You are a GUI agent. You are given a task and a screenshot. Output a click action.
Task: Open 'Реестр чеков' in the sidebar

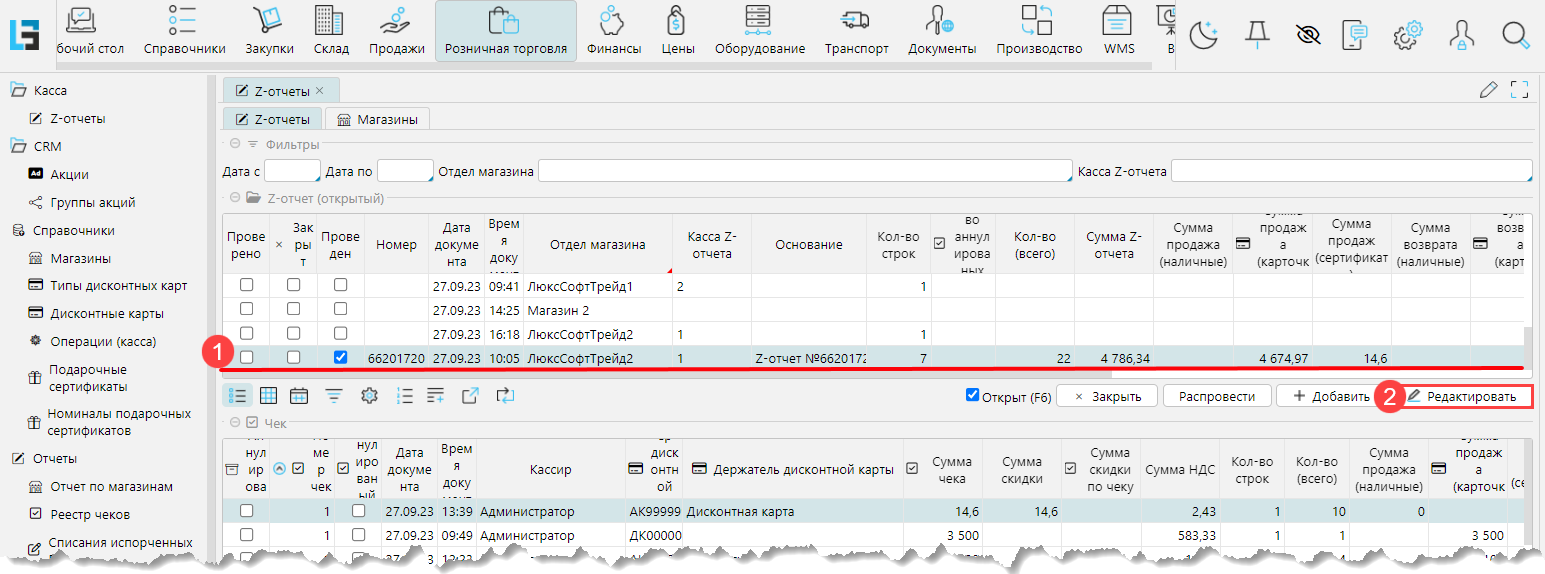tap(90, 514)
